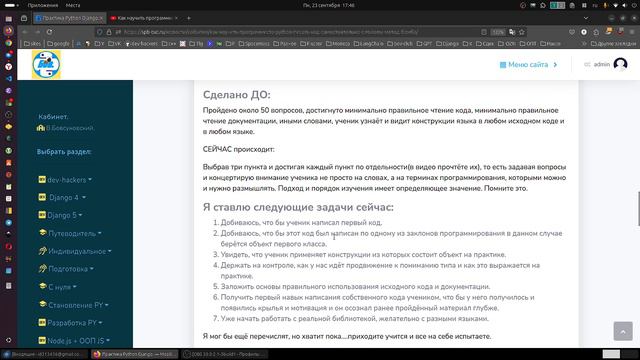Open the GPT bookmarks folder
The height and width of the screenshot is (360, 640).
424,43
